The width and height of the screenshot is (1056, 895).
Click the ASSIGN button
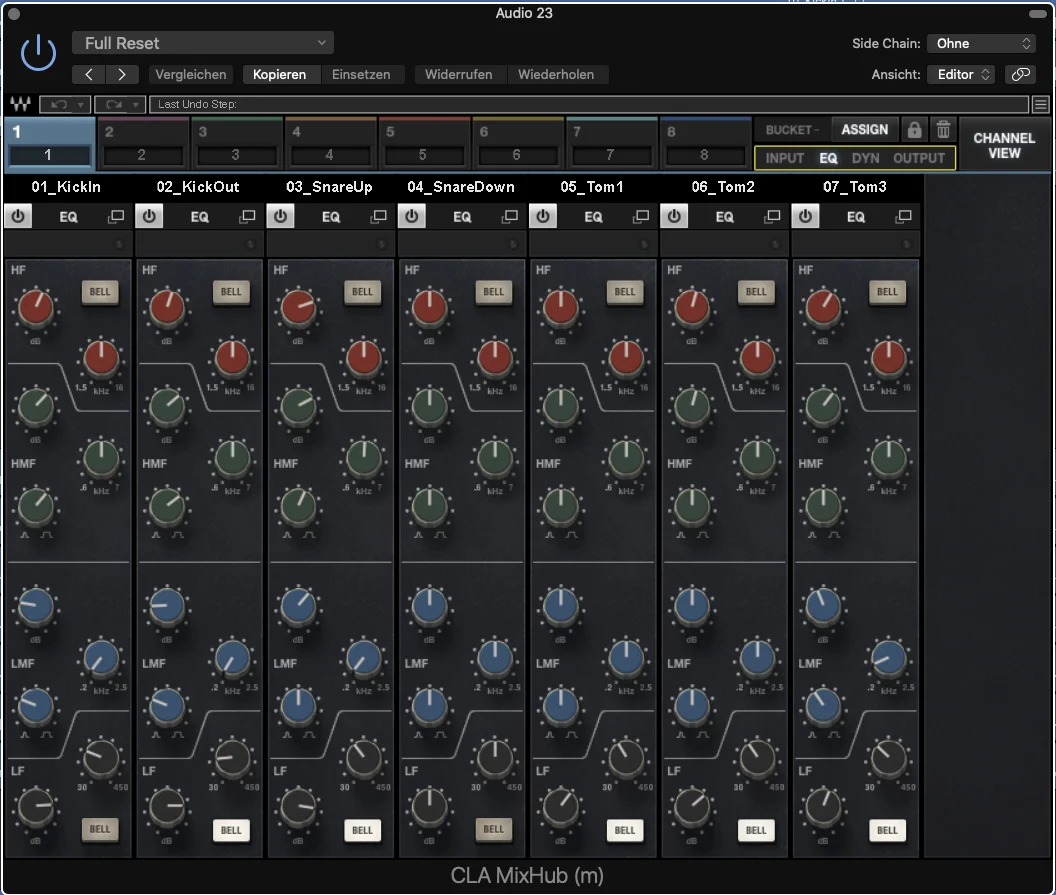click(864, 129)
